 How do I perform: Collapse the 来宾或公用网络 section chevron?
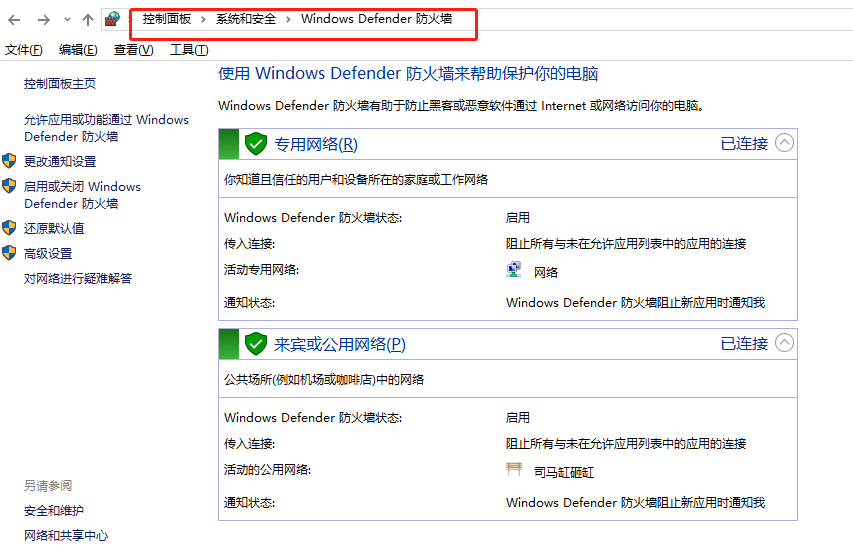(x=784, y=343)
